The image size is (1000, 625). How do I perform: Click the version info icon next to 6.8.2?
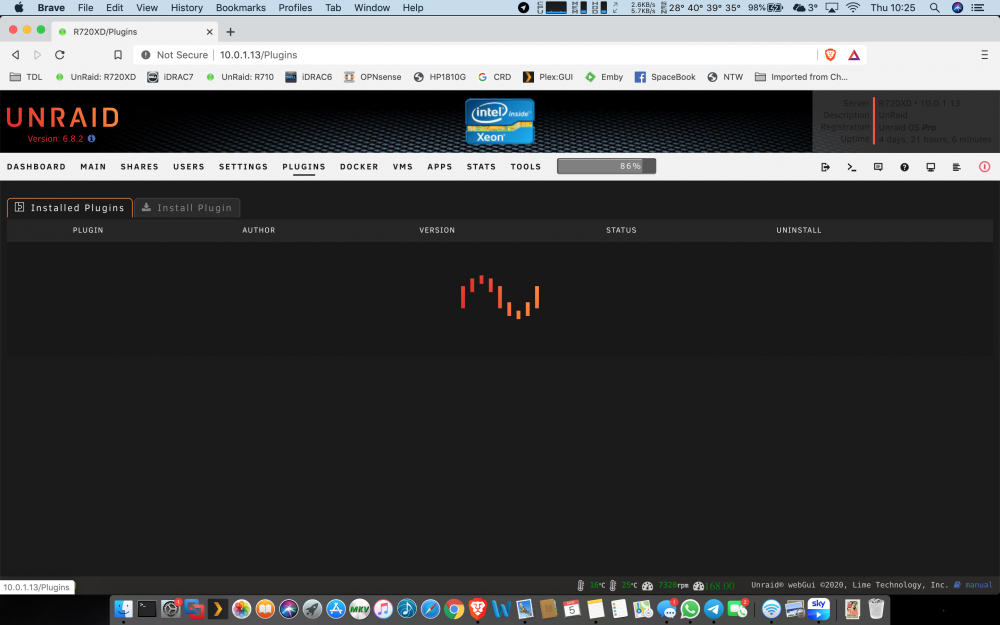coord(91,138)
